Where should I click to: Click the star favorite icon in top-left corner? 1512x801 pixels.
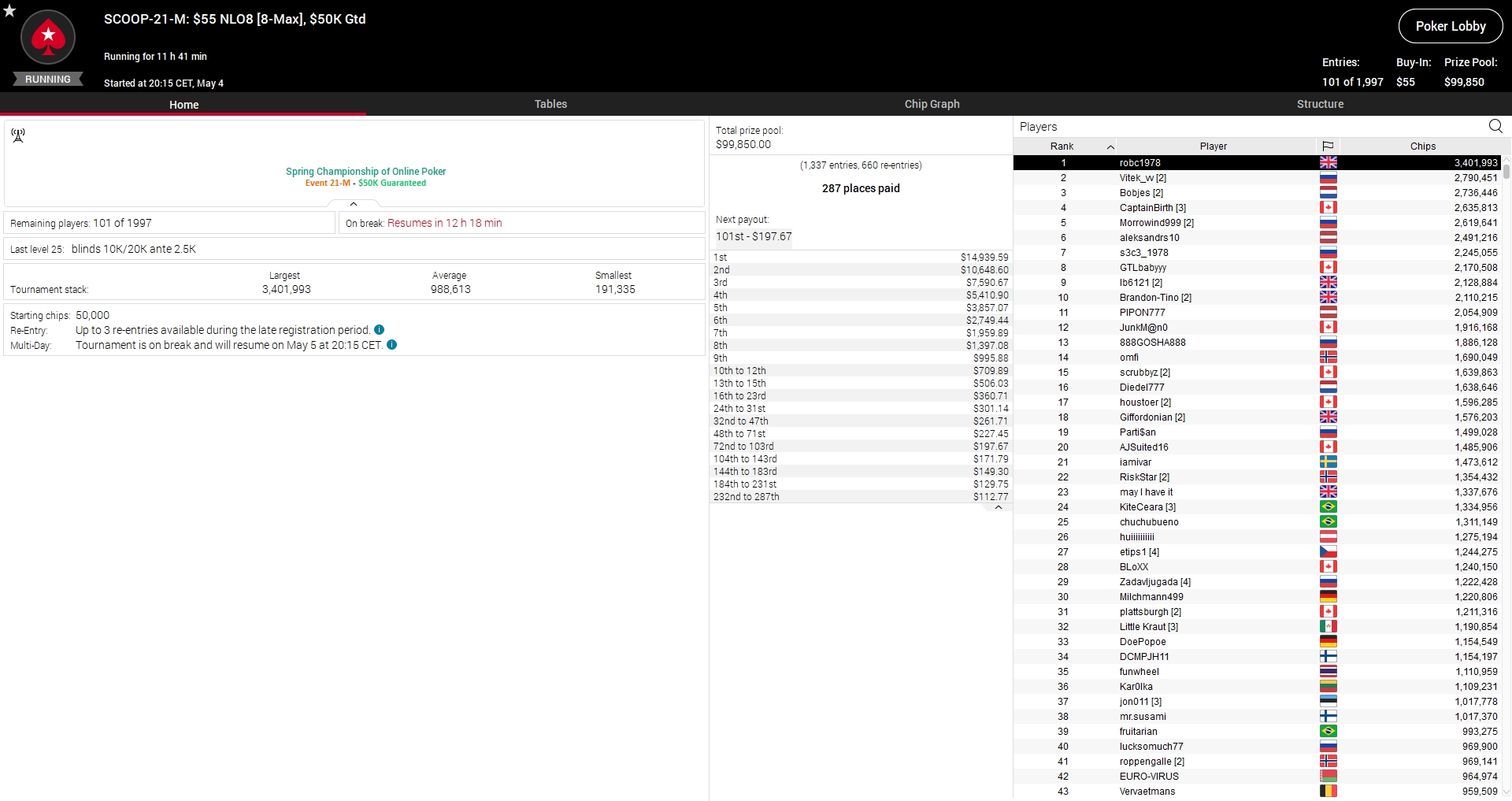[9, 10]
